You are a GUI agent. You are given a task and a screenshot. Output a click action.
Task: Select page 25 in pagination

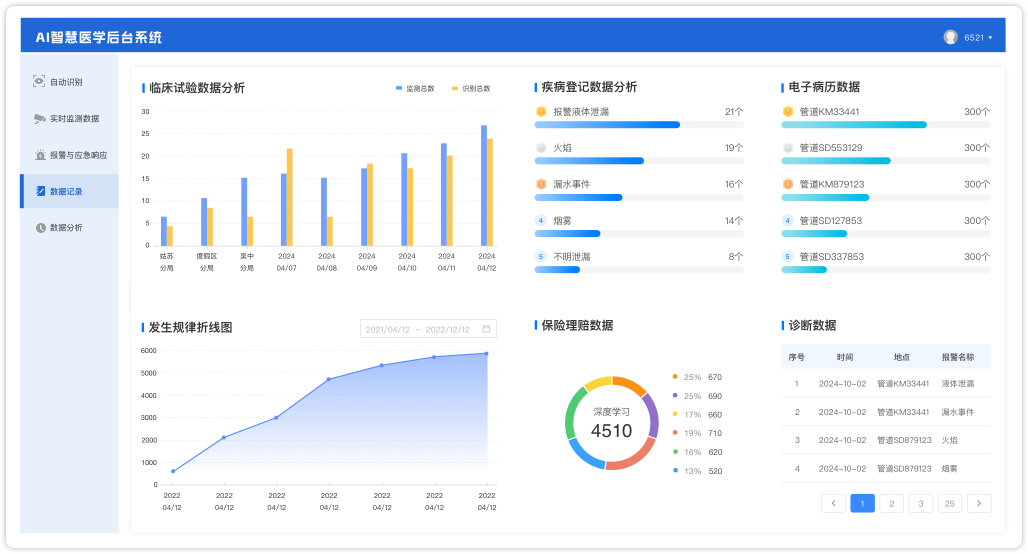point(950,504)
